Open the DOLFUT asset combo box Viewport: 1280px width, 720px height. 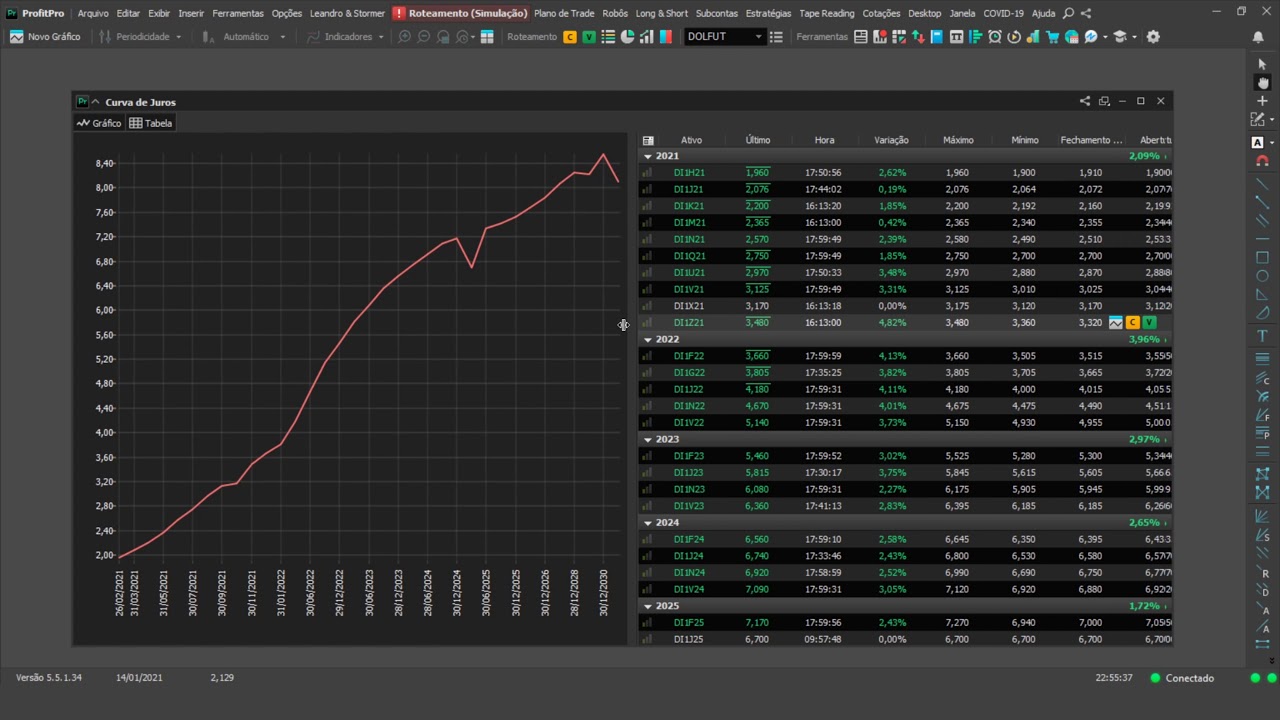pyautogui.click(x=724, y=36)
